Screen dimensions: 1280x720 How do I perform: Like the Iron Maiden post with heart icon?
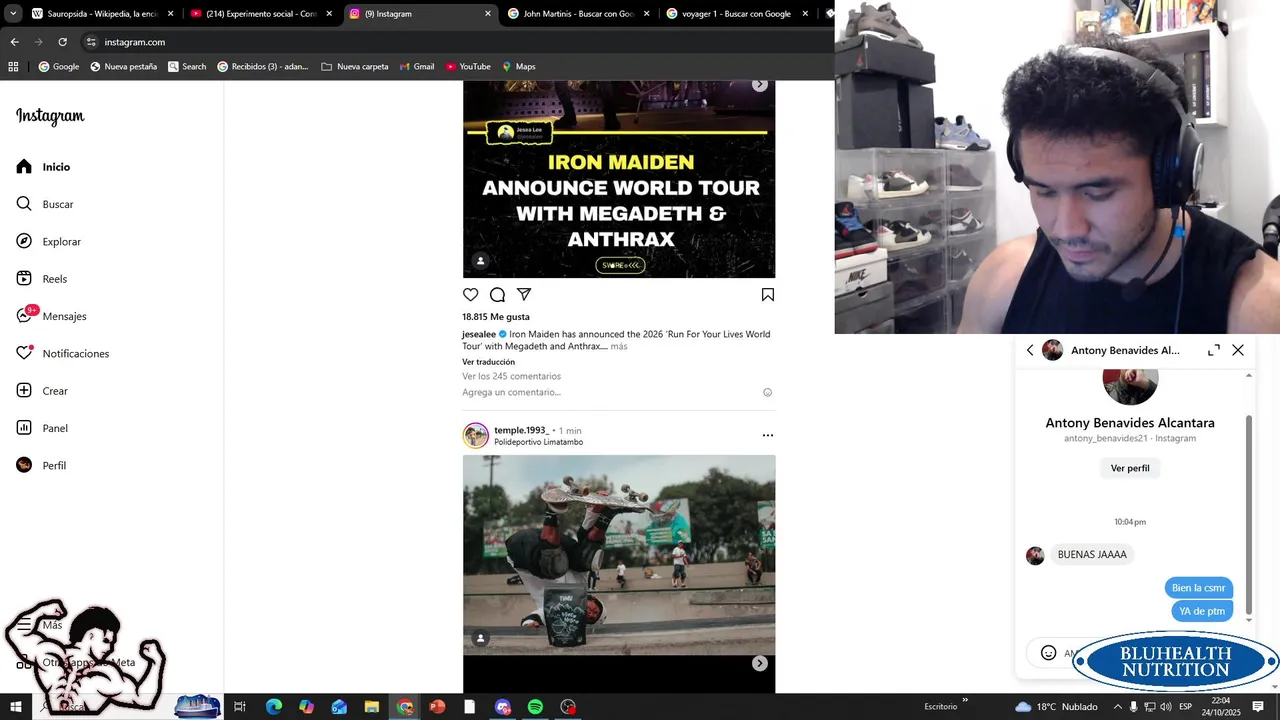pyautogui.click(x=471, y=295)
